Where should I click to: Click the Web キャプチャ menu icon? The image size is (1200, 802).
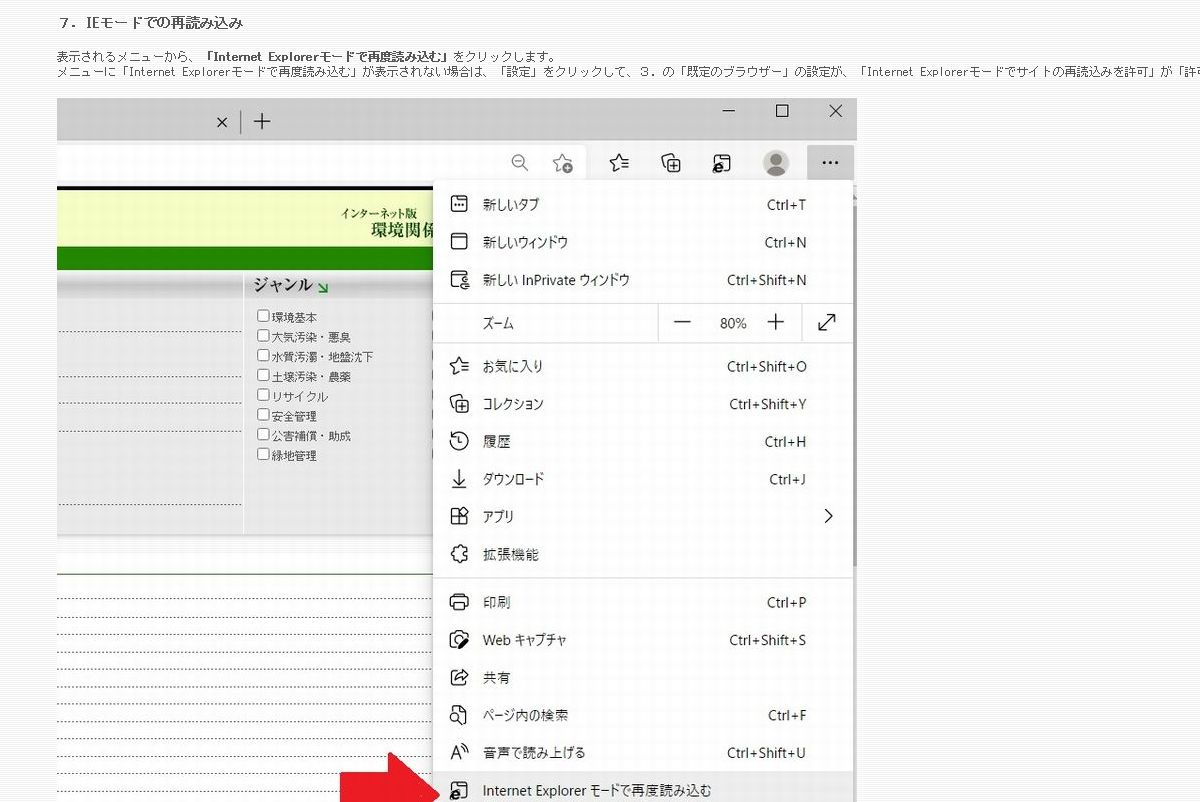[459, 640]
